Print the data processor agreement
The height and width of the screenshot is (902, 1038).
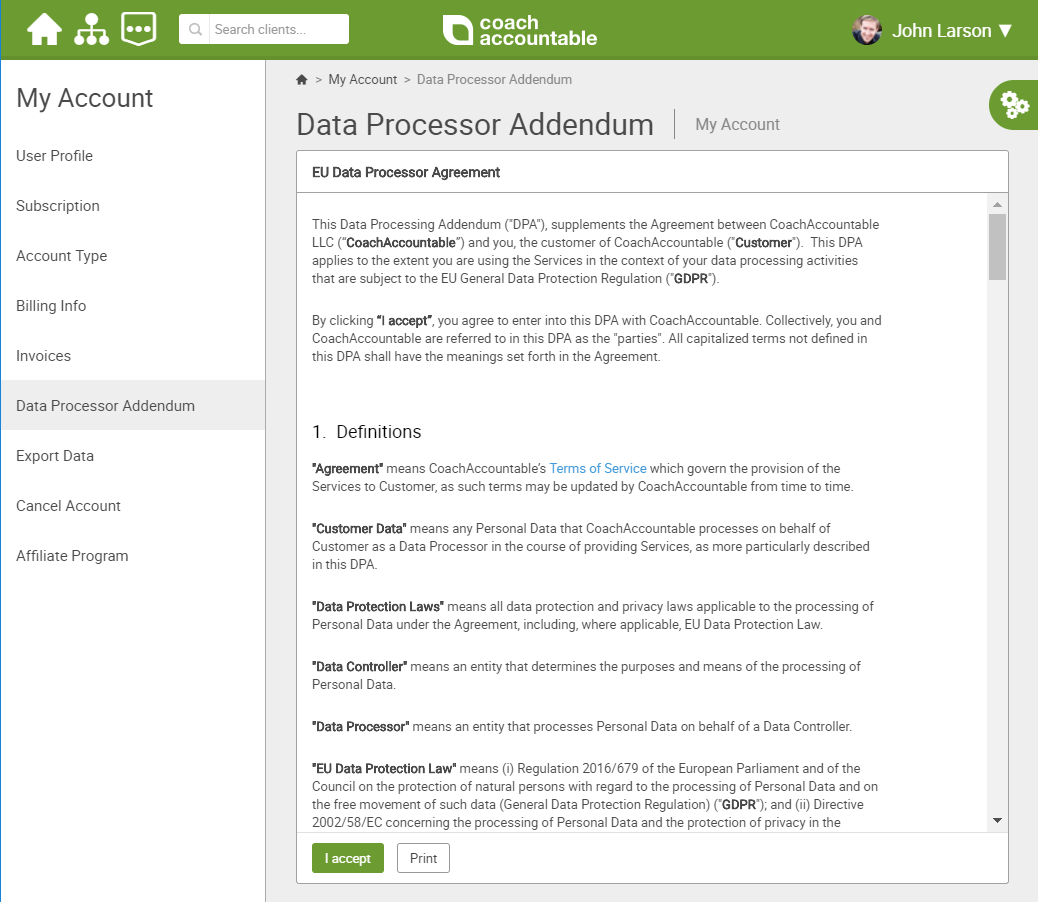coord(423,858)
